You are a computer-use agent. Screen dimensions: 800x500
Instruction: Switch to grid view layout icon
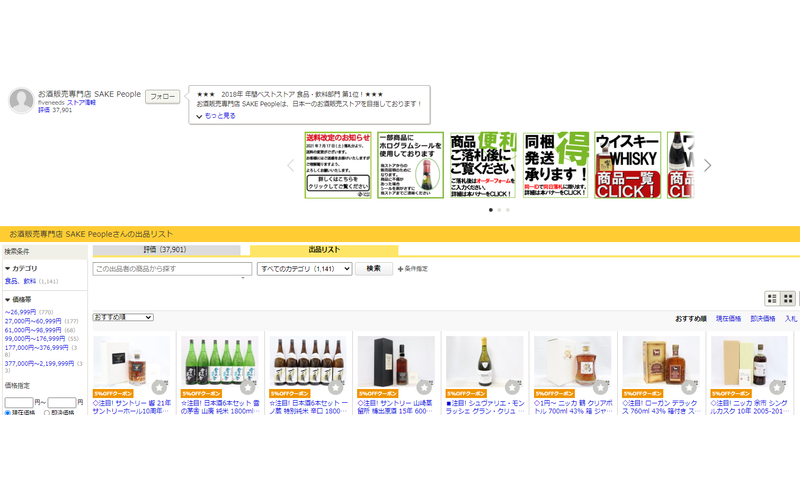788,298
